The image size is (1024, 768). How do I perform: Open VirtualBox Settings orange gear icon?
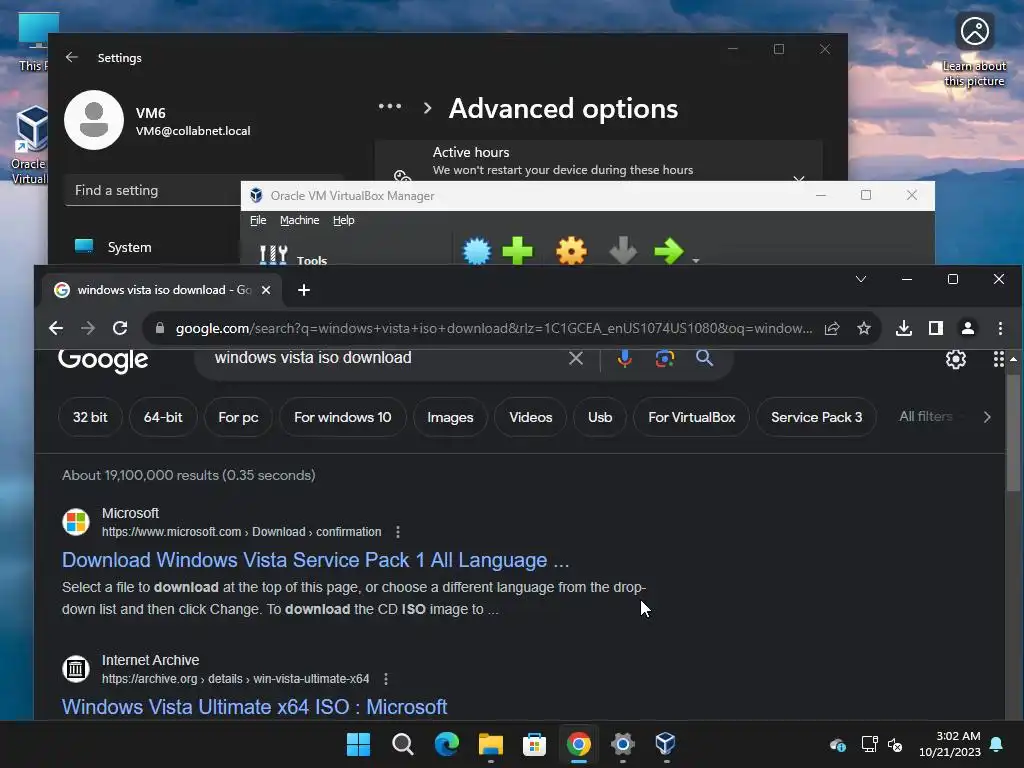(571, 251)
